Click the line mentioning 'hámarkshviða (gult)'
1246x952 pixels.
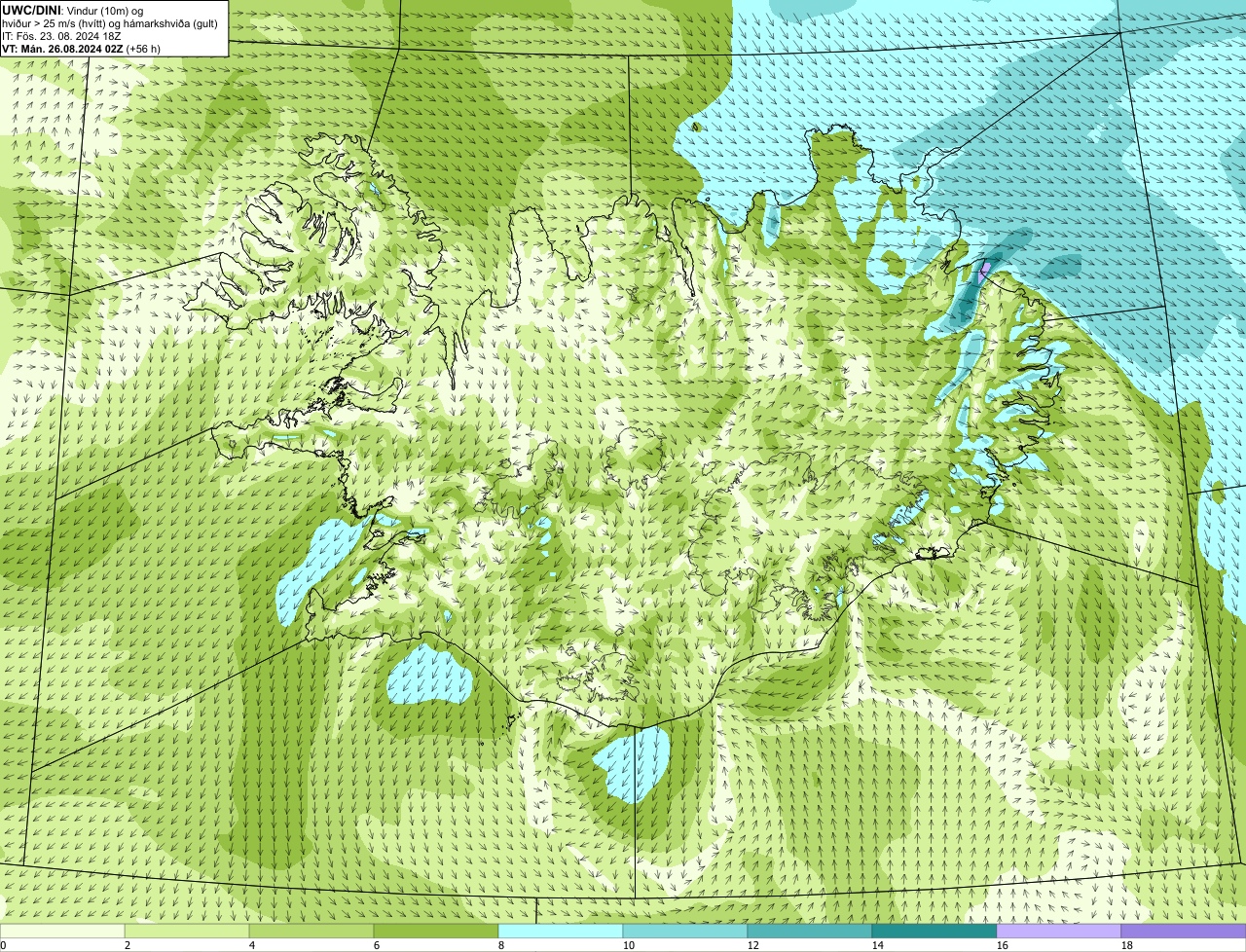point(110,22)
